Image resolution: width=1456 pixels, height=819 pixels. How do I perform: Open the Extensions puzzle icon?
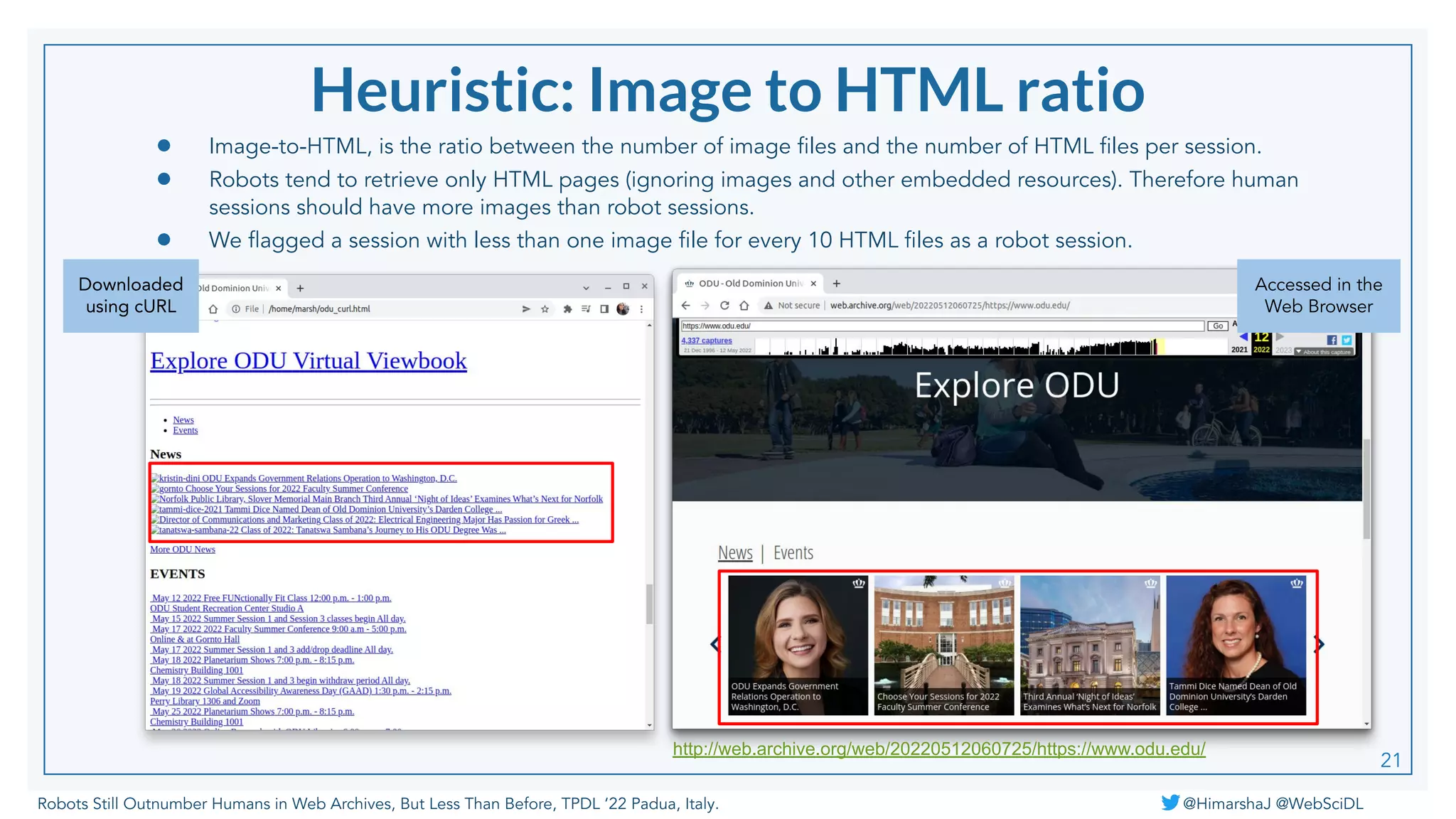[x=567, y=309]
